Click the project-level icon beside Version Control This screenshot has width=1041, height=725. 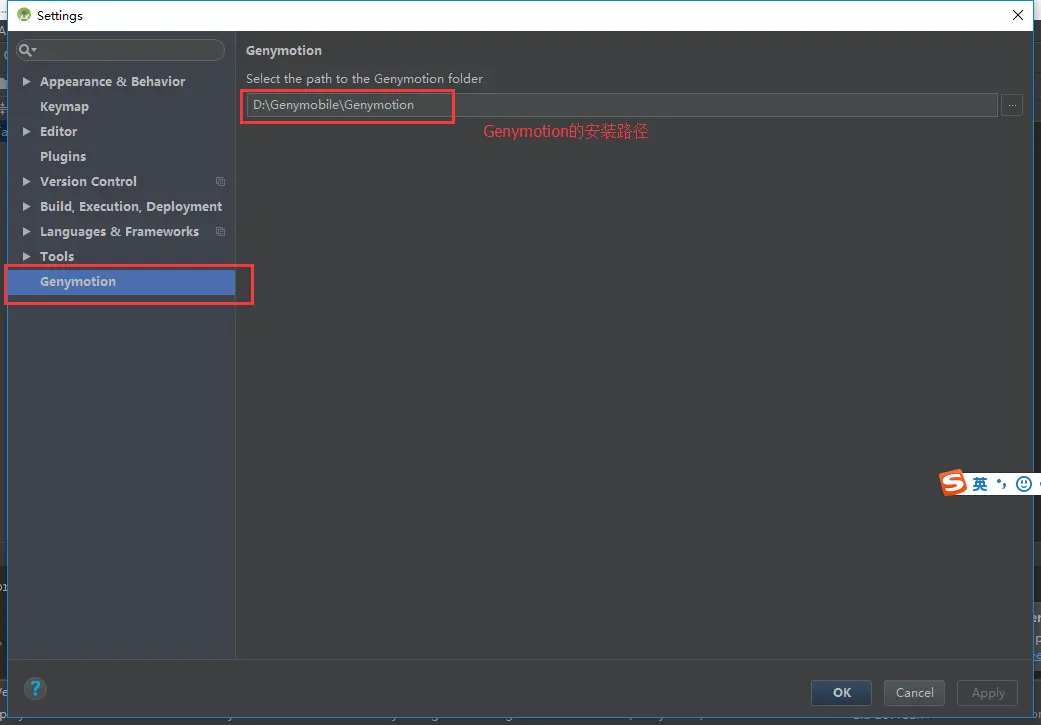220,181
